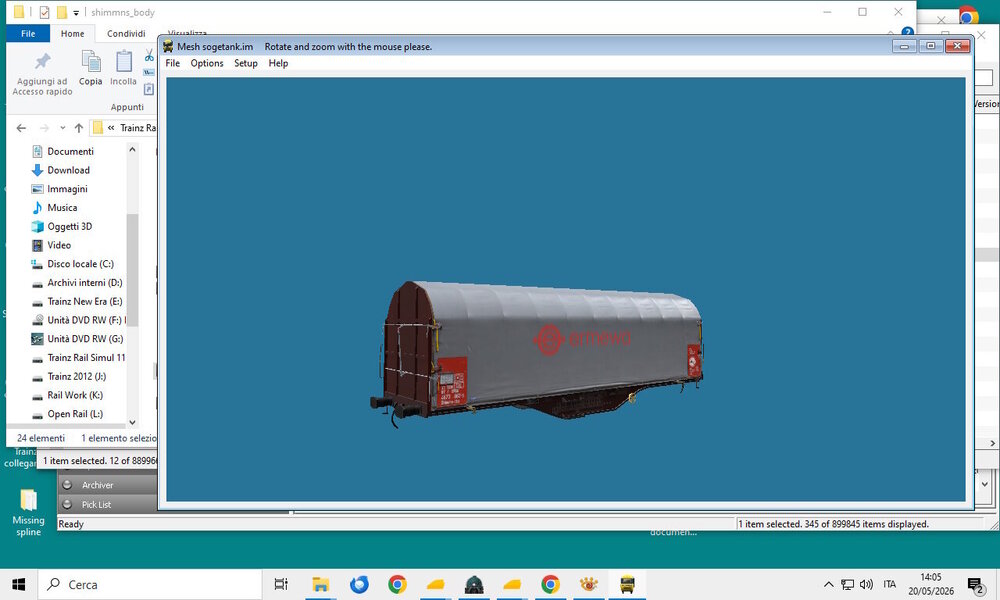Go back with Explorer back arrow

[x=21, y=128]
